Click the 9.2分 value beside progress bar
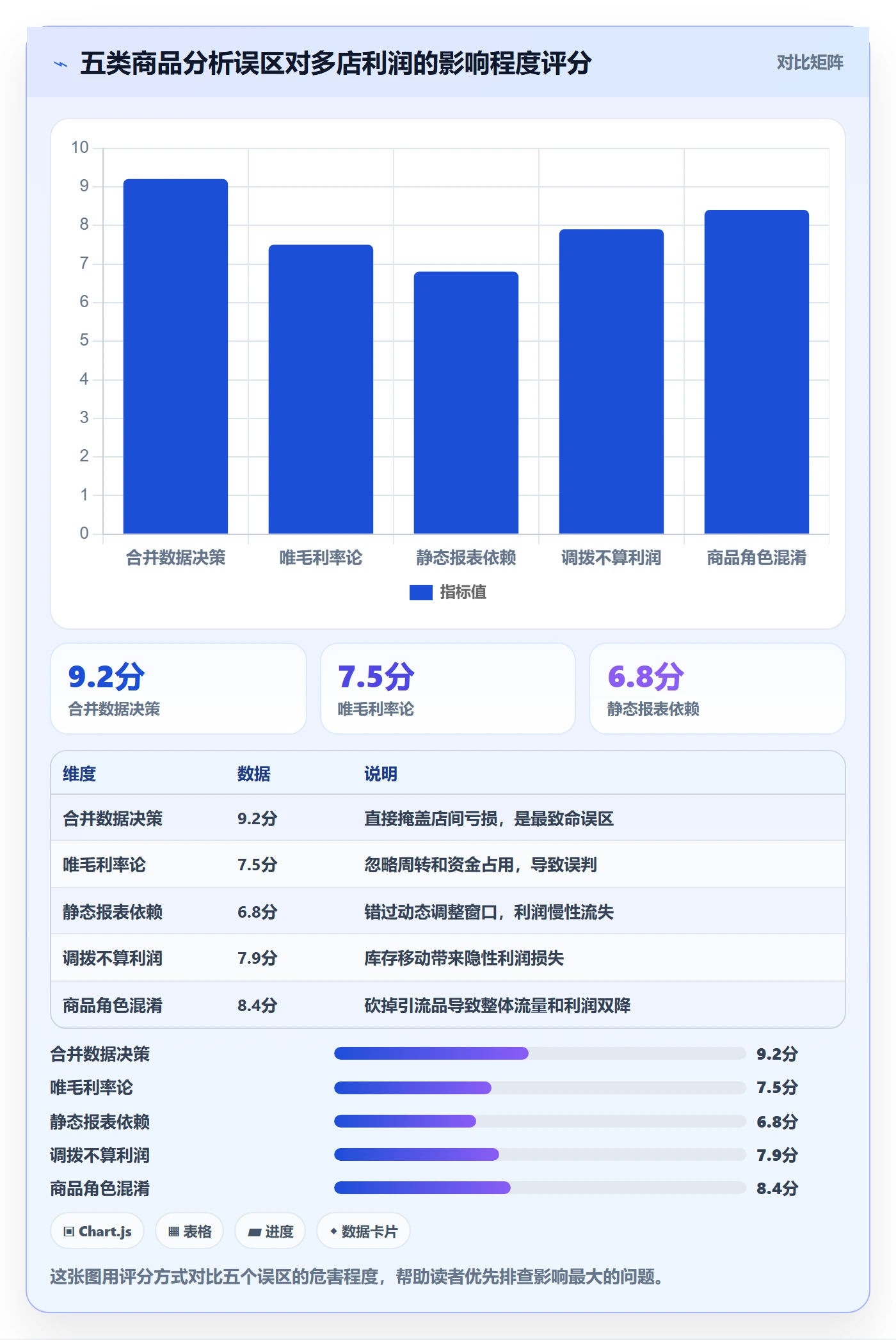 click(777, 1054)
